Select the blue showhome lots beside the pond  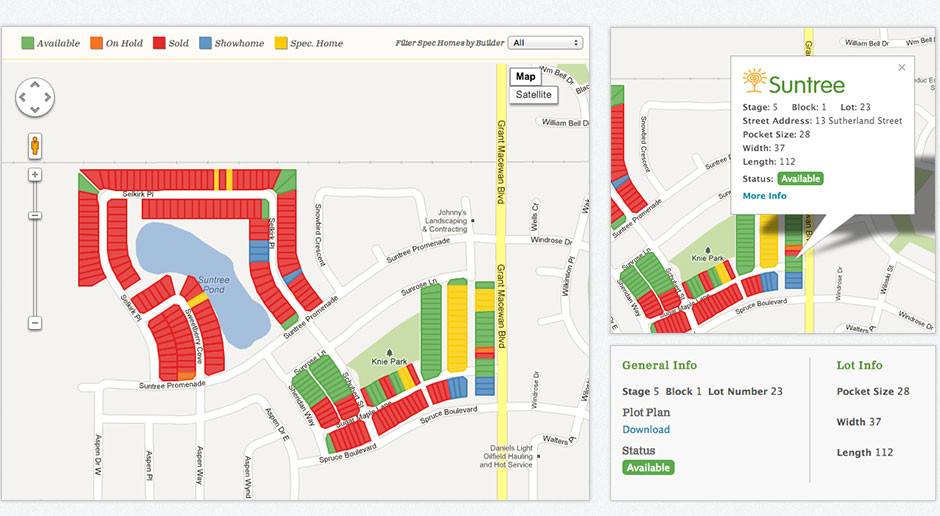[x=259, y=251]
